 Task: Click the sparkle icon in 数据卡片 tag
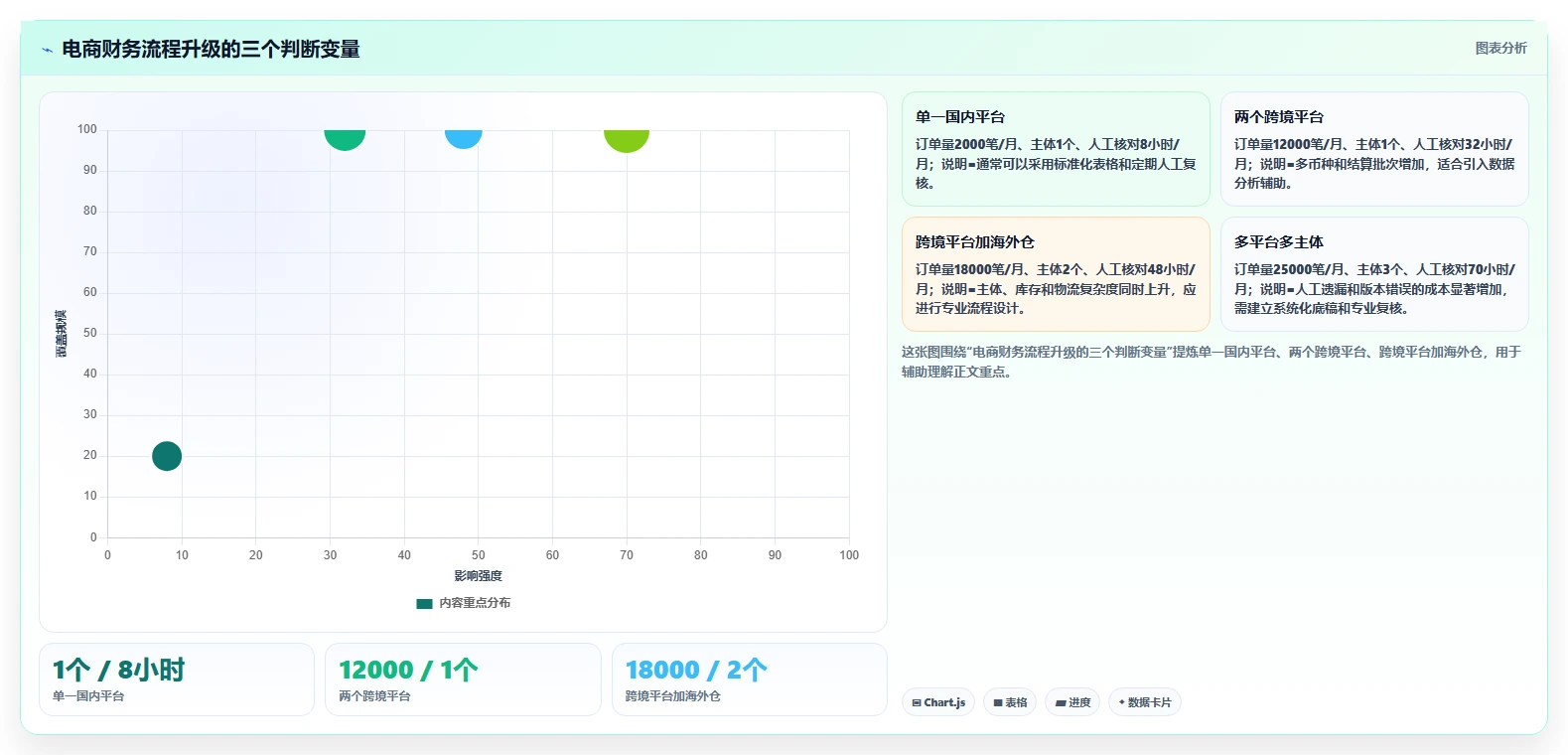point(1122,702)
